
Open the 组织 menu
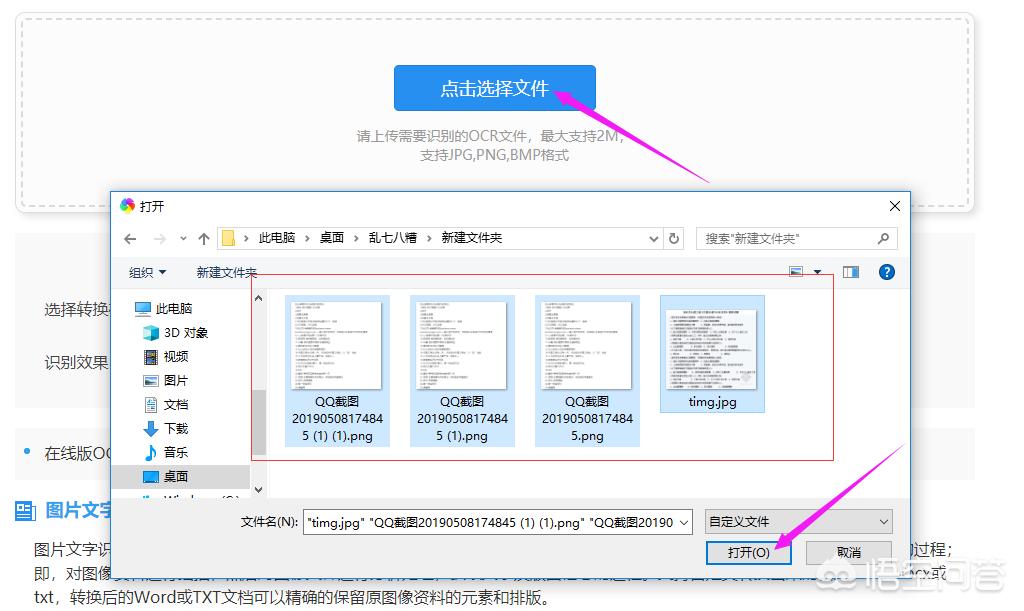point(147,272)
